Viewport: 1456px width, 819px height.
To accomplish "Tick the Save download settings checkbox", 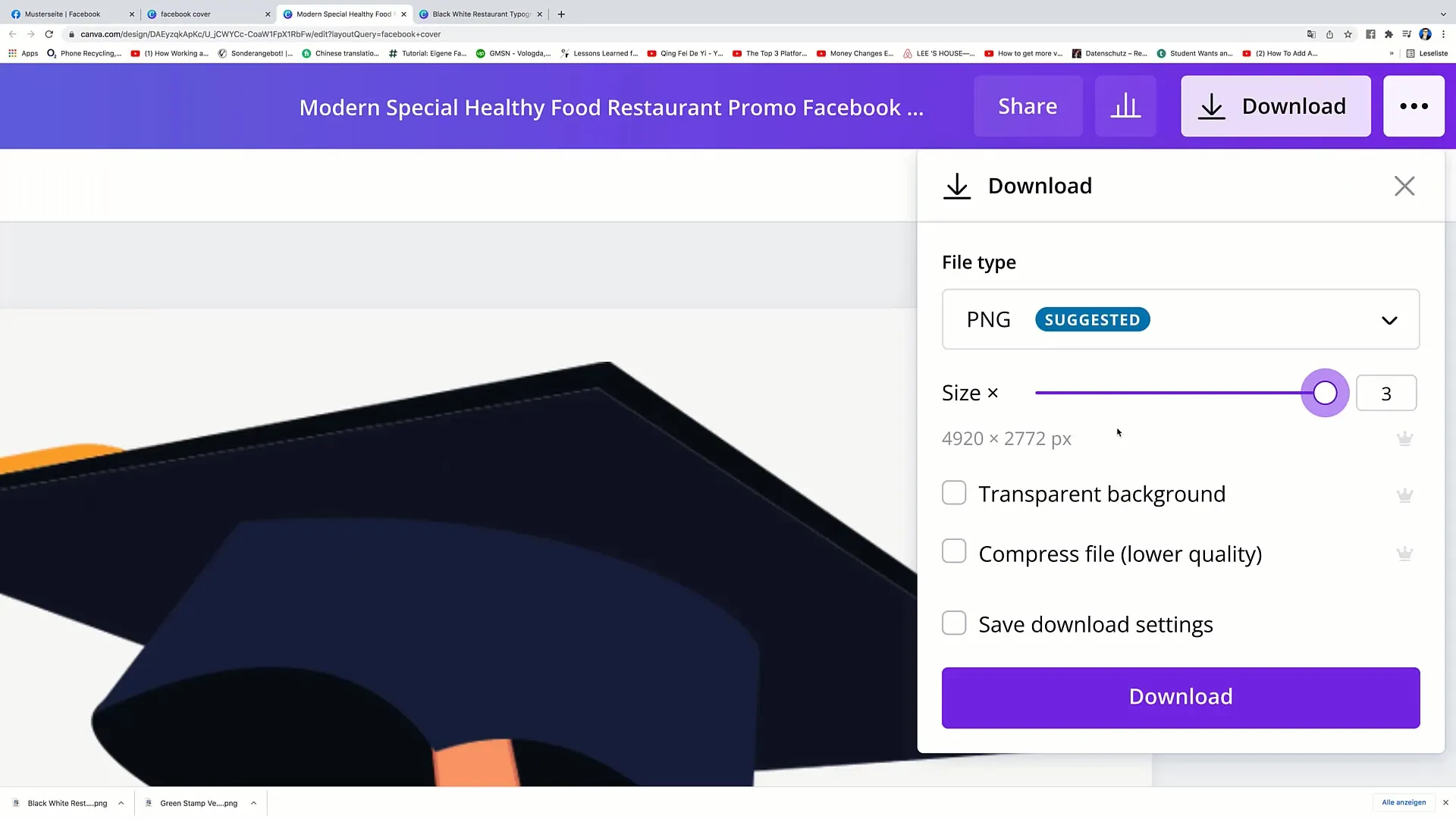I will click(x=954, y=623).
